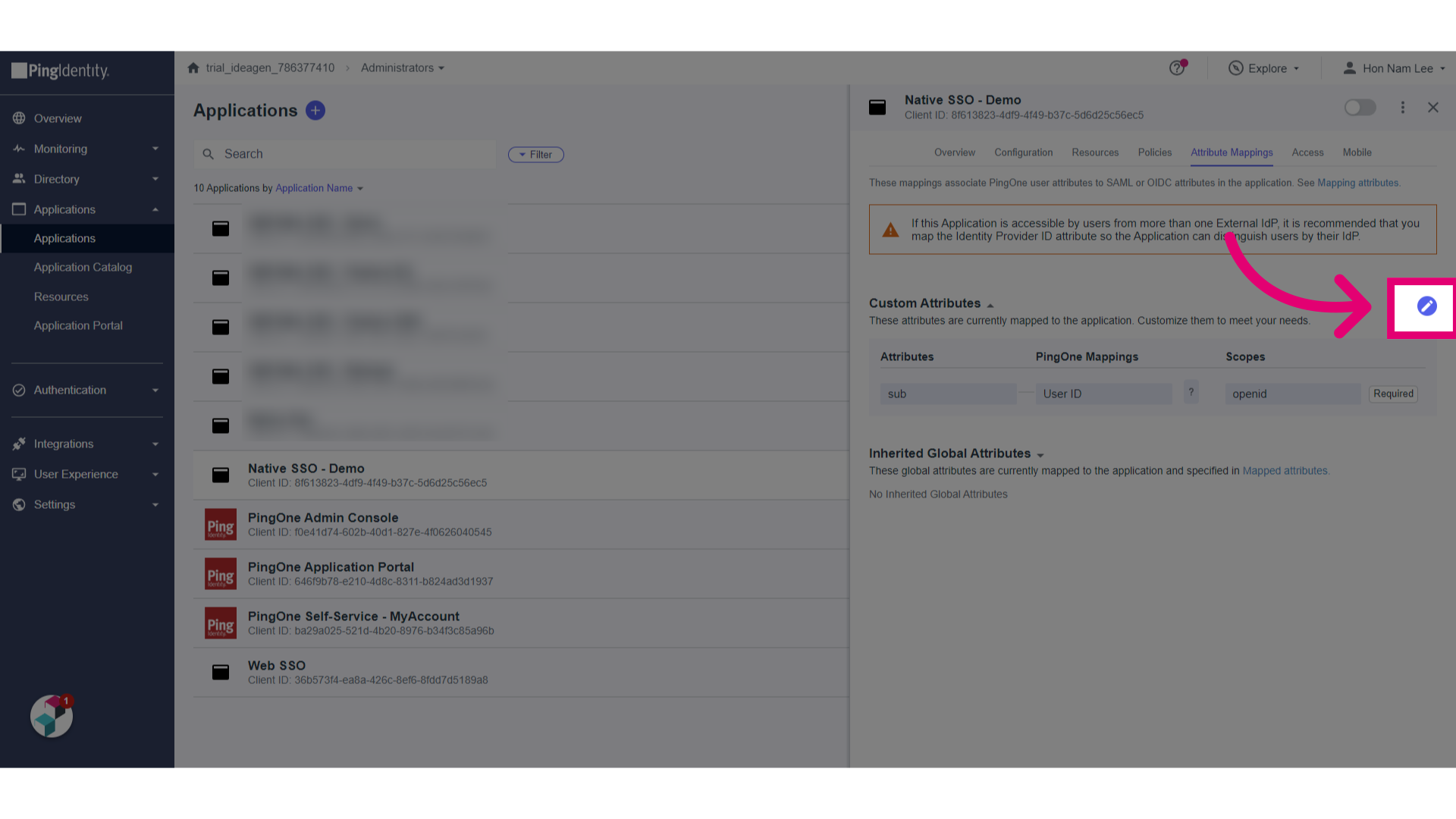
Task: Click the Native SSO - Demo list icon
Action: (221, 475)
